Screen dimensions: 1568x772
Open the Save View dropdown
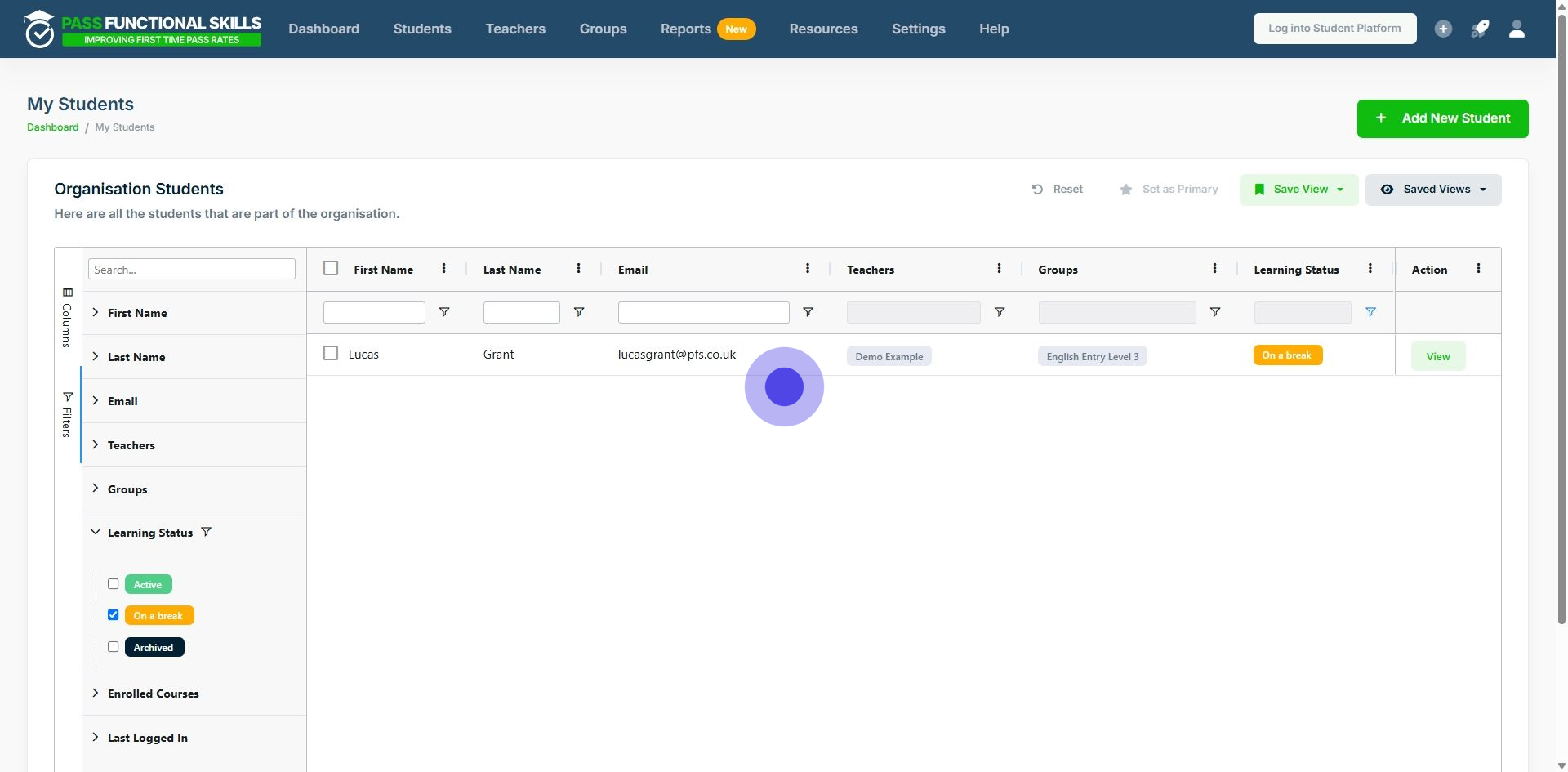[1298, 190]
